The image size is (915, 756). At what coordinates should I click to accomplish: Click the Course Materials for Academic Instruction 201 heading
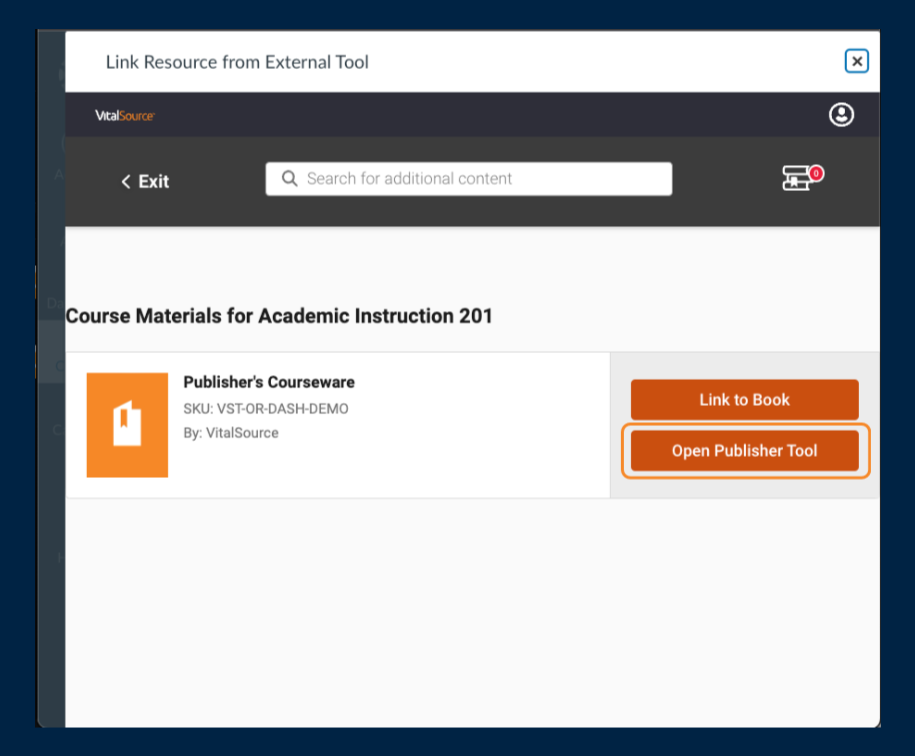click(279, 316)
